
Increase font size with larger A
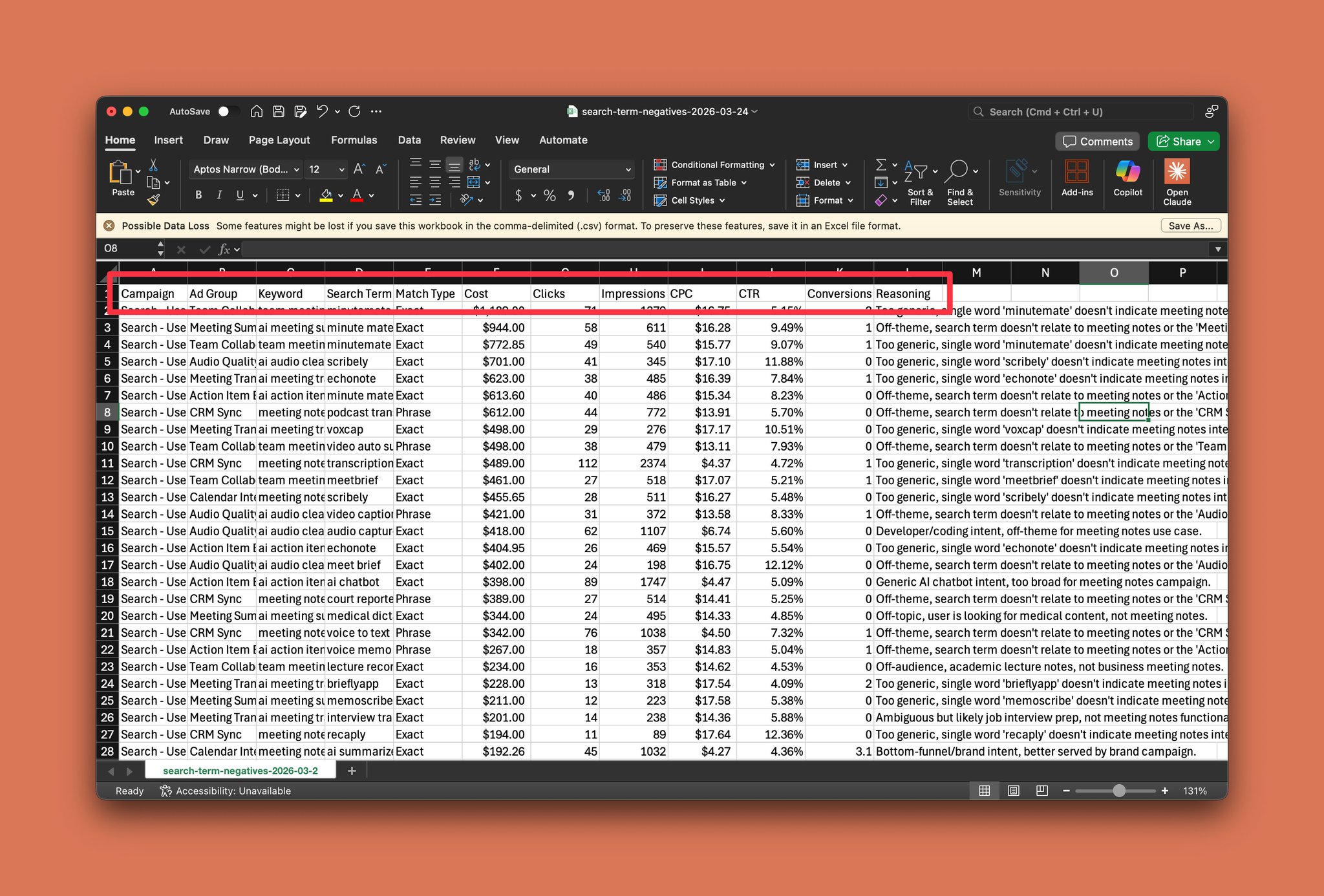pyautogui.click(x=359, y=169)
